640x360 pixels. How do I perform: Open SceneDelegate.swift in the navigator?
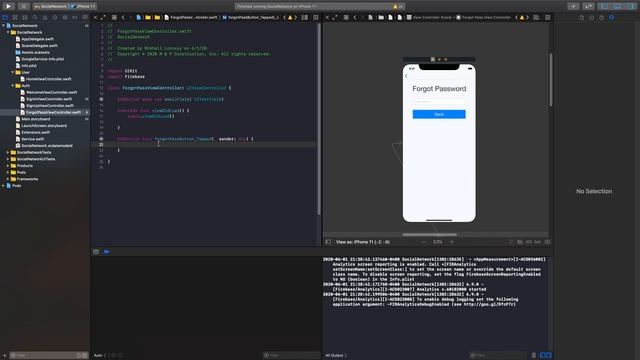39,45
